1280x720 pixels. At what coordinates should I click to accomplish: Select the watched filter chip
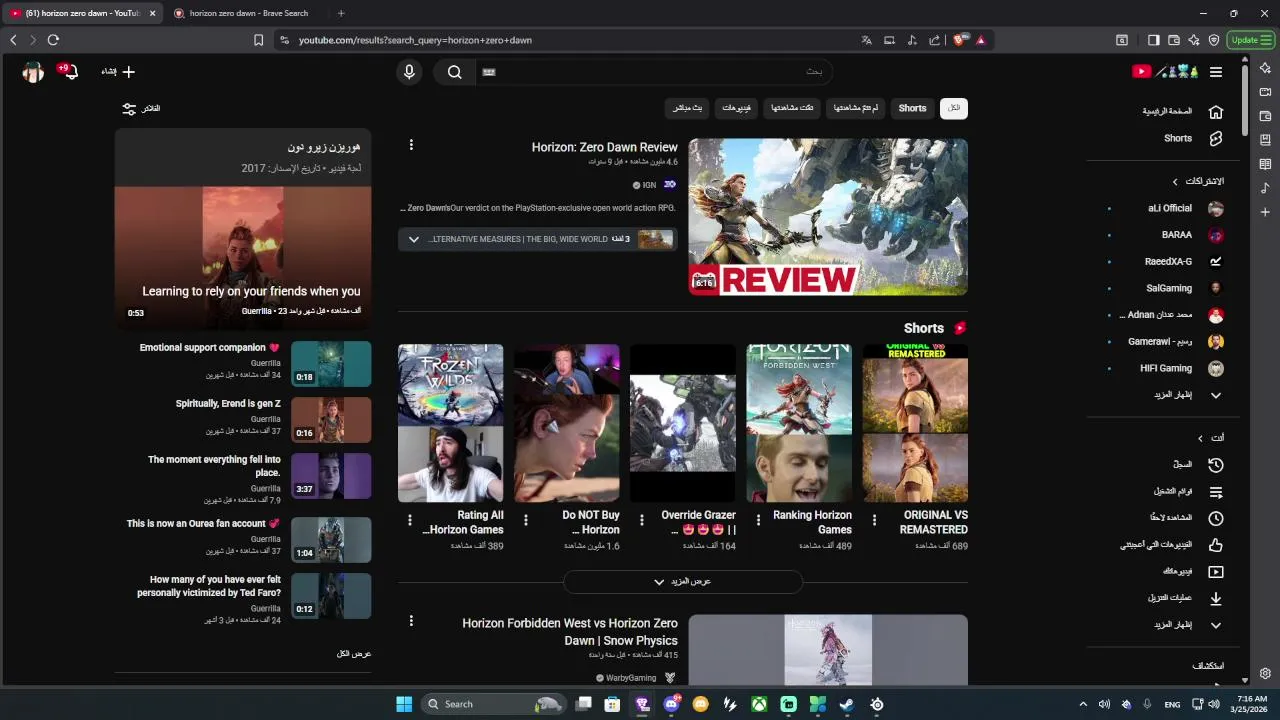click(x=792, y=108)
